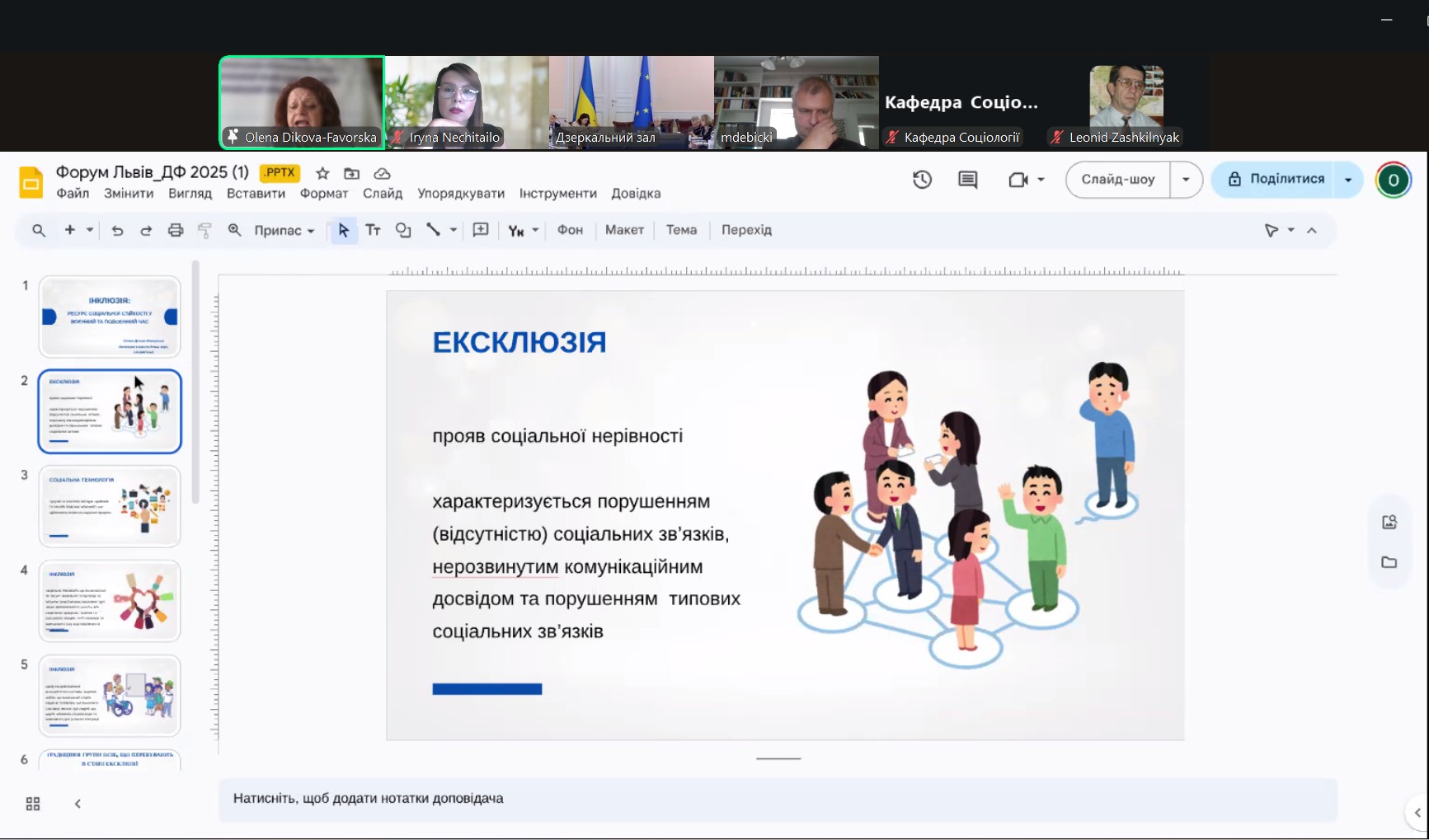The image size is (1429, 840).
Task: Open the Файл menu
Action: click(73, 194)
